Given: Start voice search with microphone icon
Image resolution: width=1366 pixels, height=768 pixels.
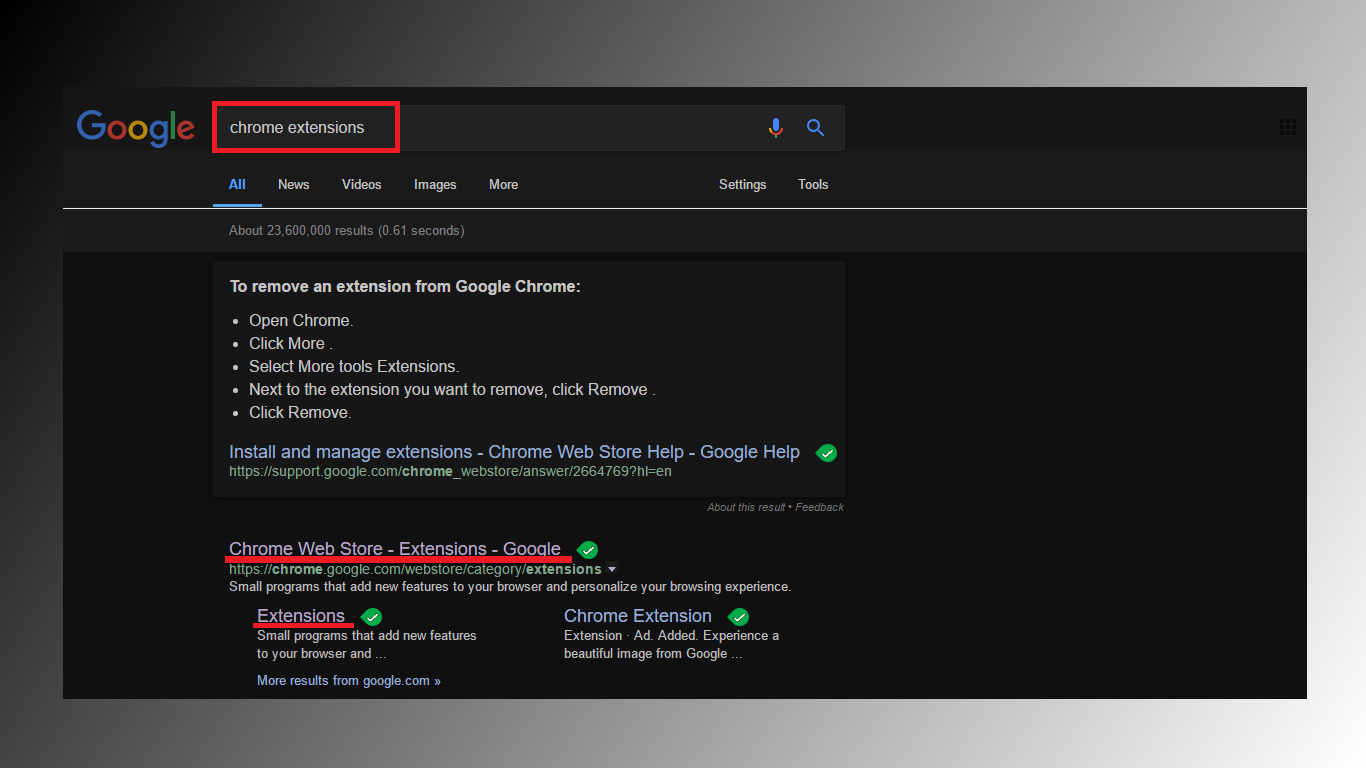Looking at the screenshot, I should 776,128.
